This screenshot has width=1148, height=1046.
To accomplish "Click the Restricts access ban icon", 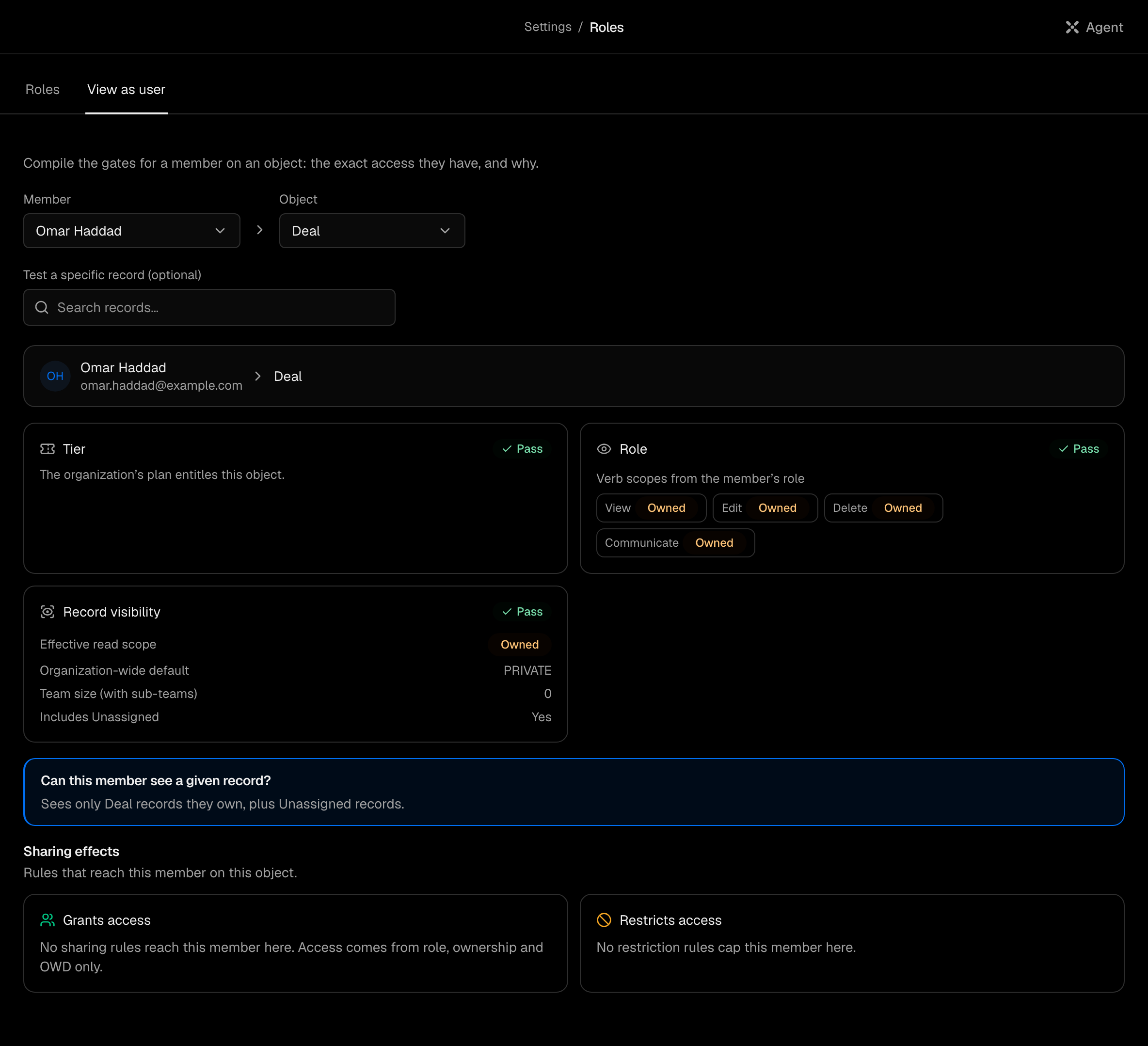I will click(604, 919).
